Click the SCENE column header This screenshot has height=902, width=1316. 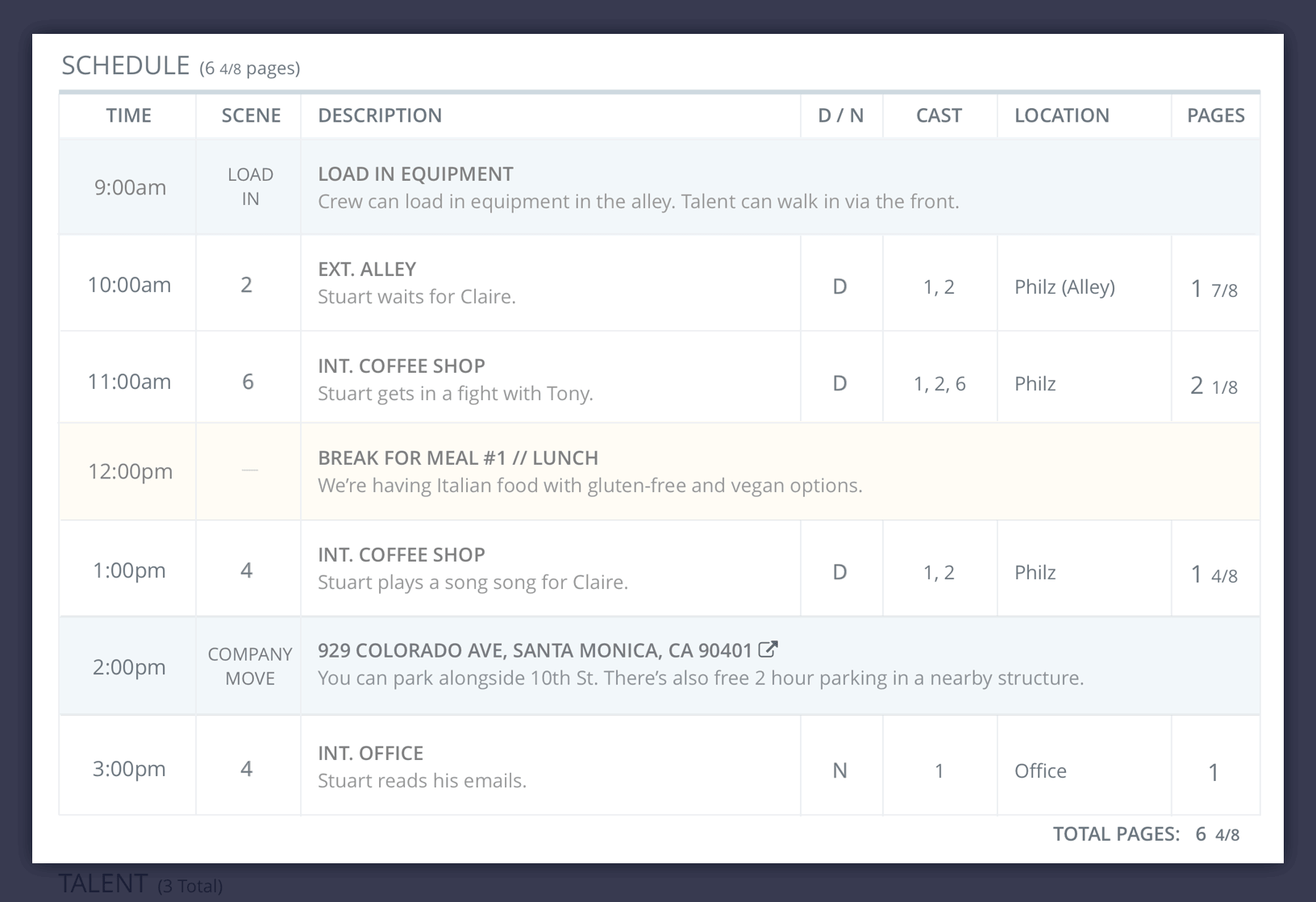[251, 115]
